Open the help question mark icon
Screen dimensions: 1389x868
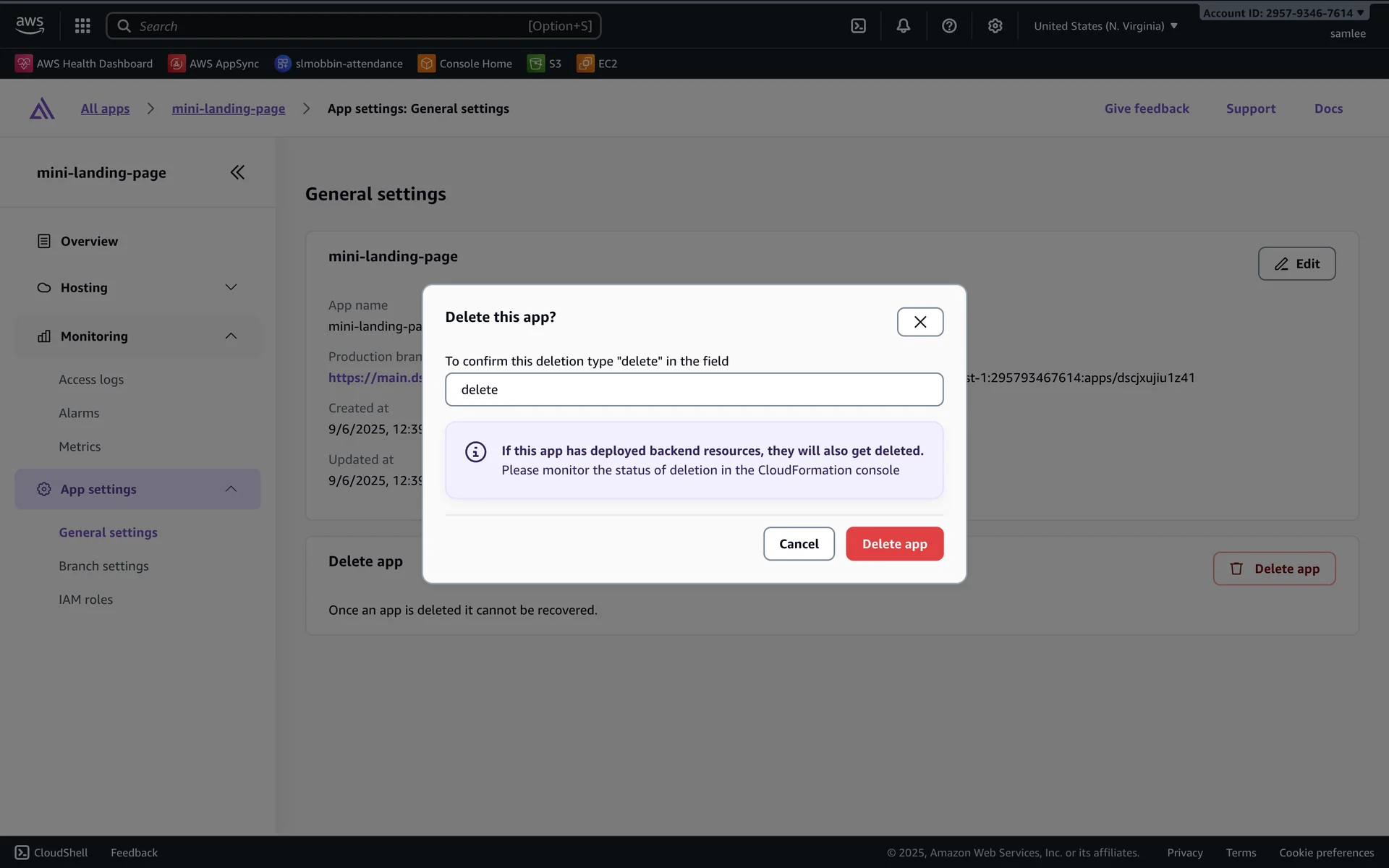tap(949, 26)
